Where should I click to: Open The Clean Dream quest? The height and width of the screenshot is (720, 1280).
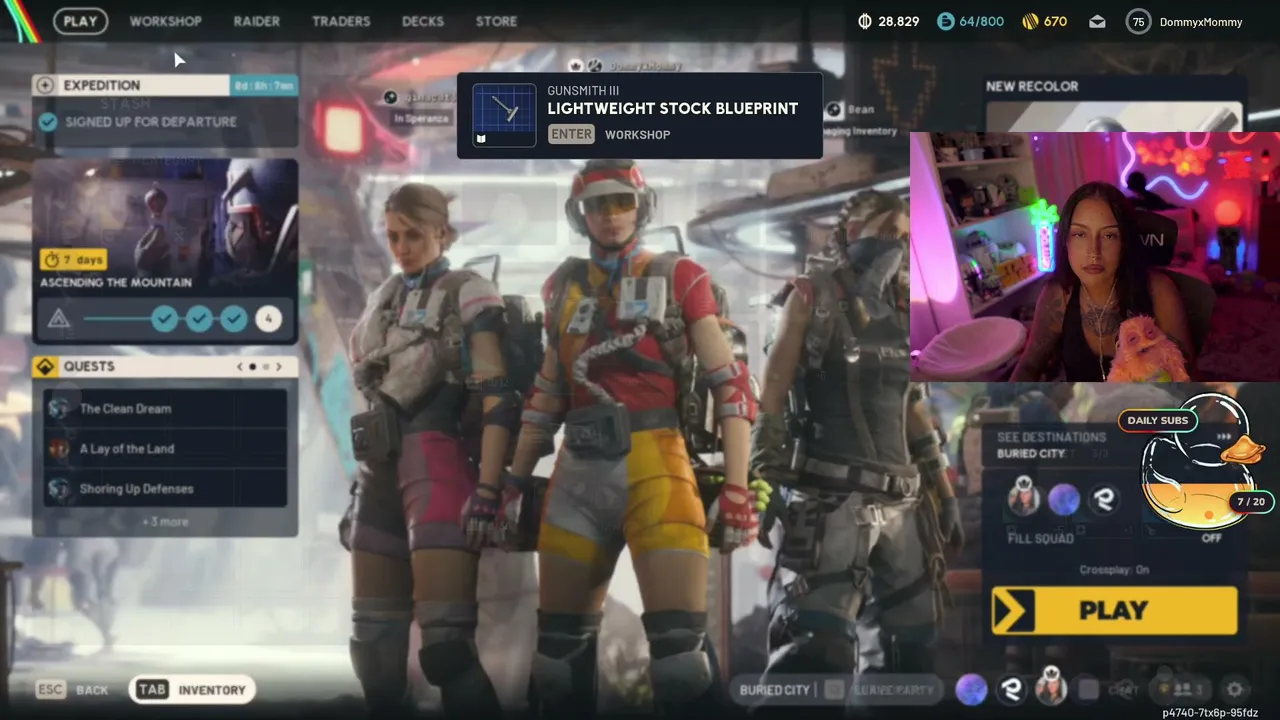[165, 409]
